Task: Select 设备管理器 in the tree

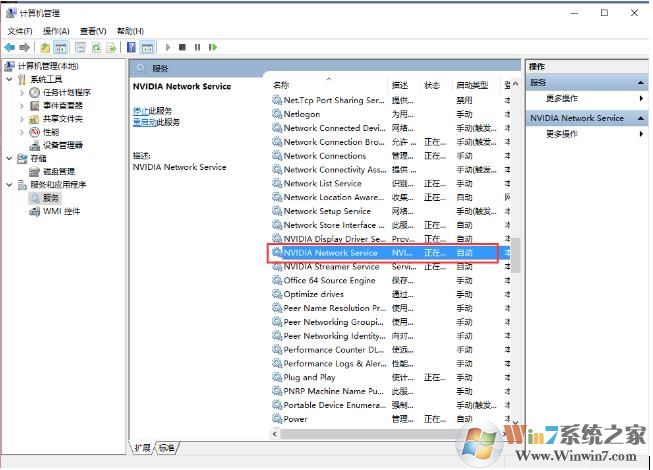Action: [x=62, y=145]
